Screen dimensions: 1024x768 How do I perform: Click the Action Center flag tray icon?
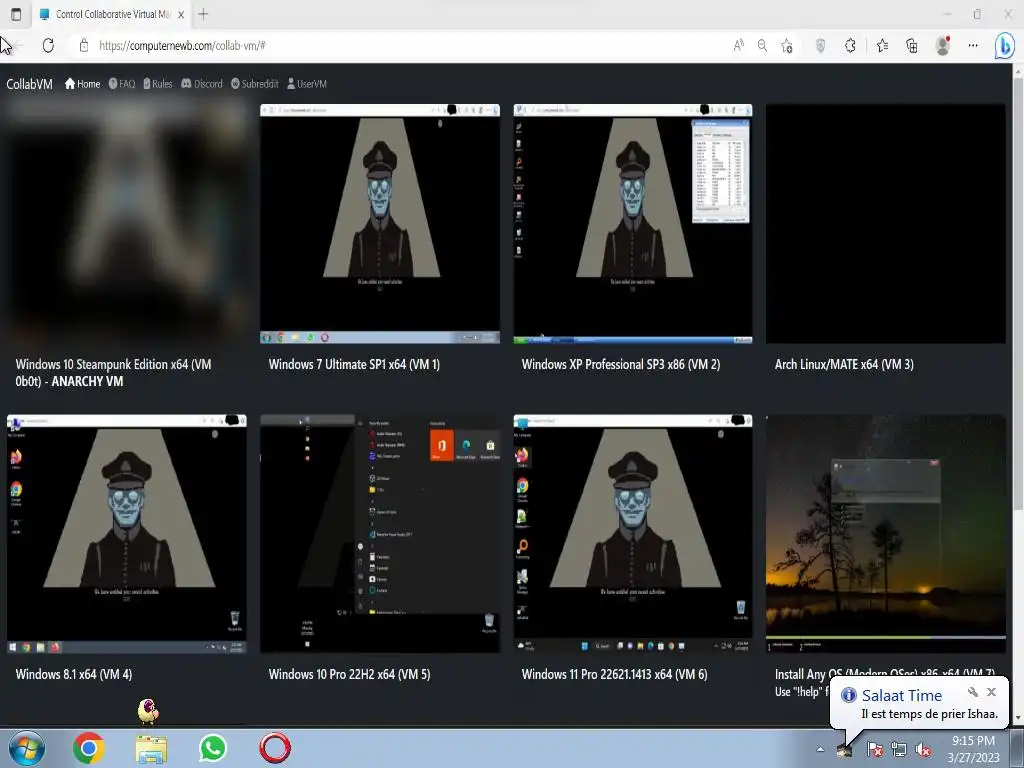tap(874, 750)
